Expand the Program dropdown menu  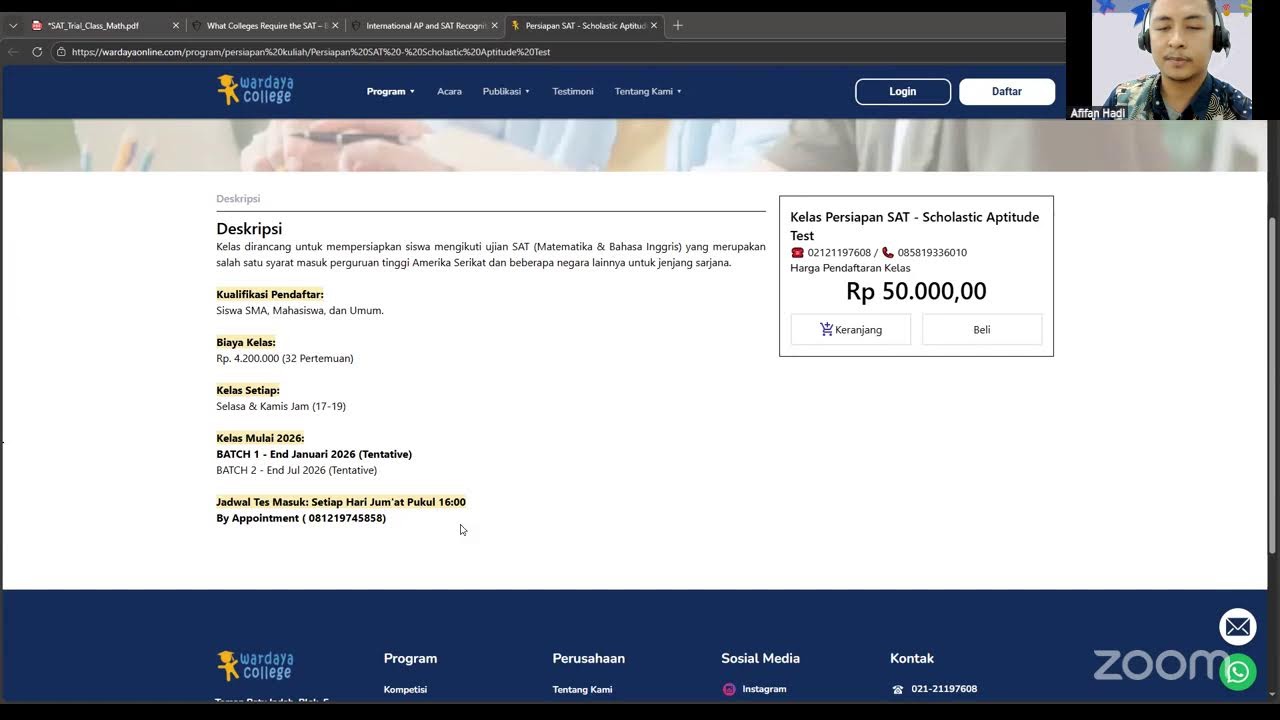[390, 91]
